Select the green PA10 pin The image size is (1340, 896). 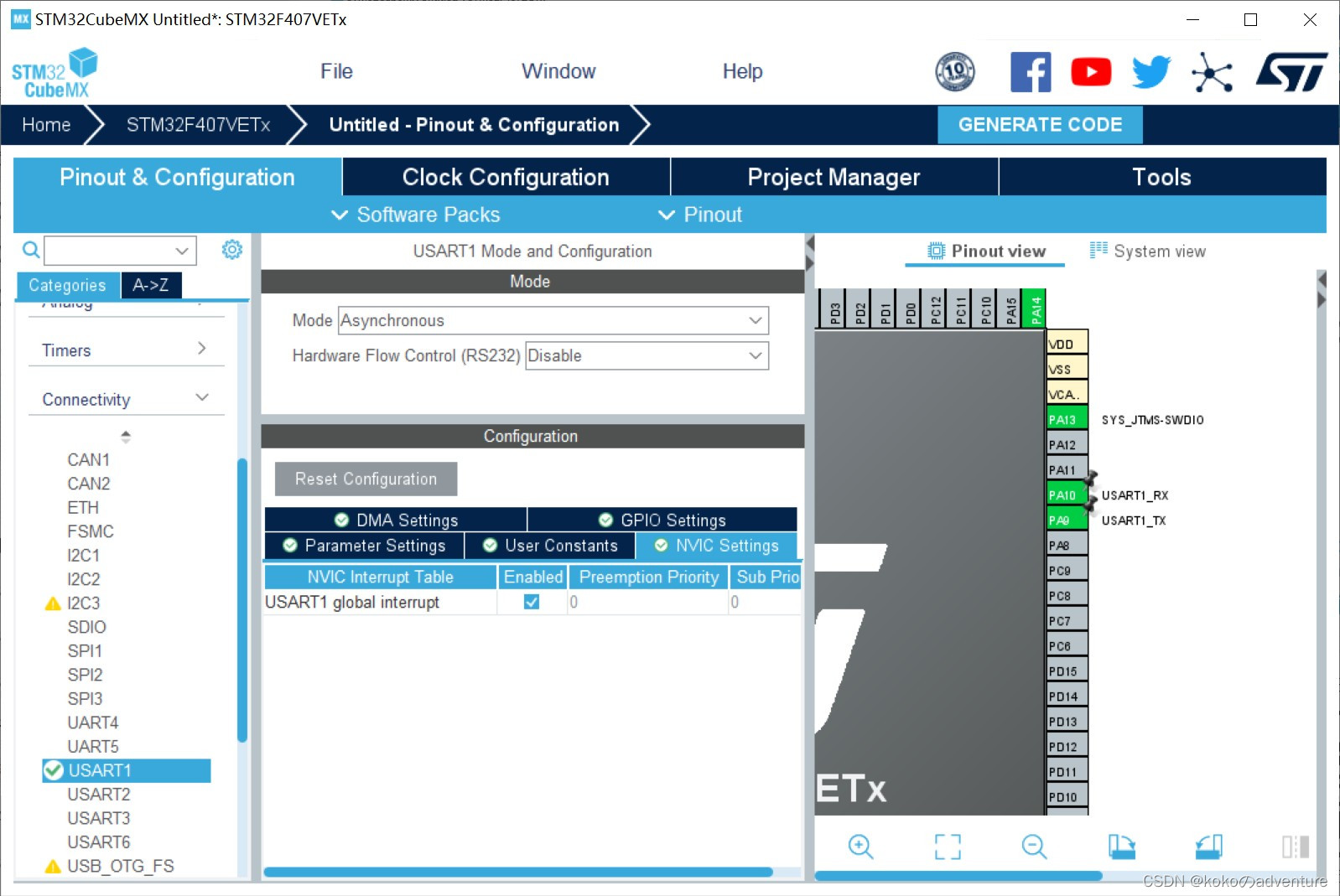[x=1067, y=495]
